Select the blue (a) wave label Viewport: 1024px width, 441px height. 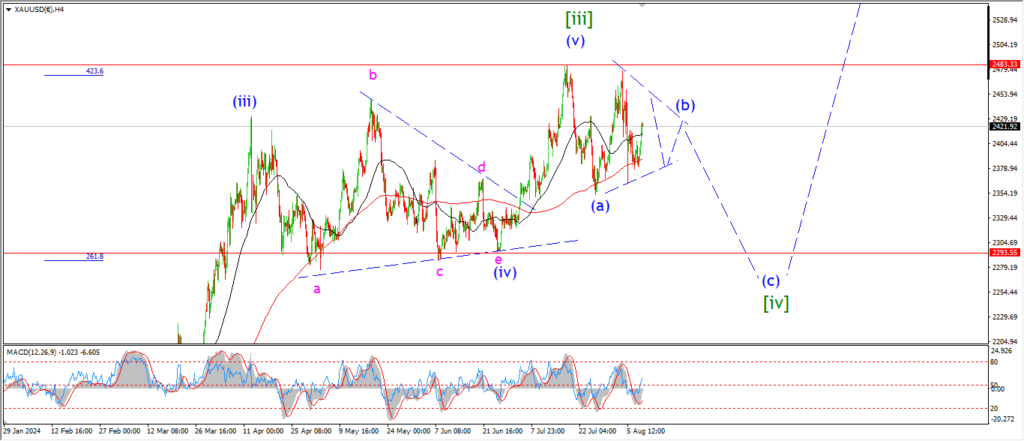pos(600,206)
